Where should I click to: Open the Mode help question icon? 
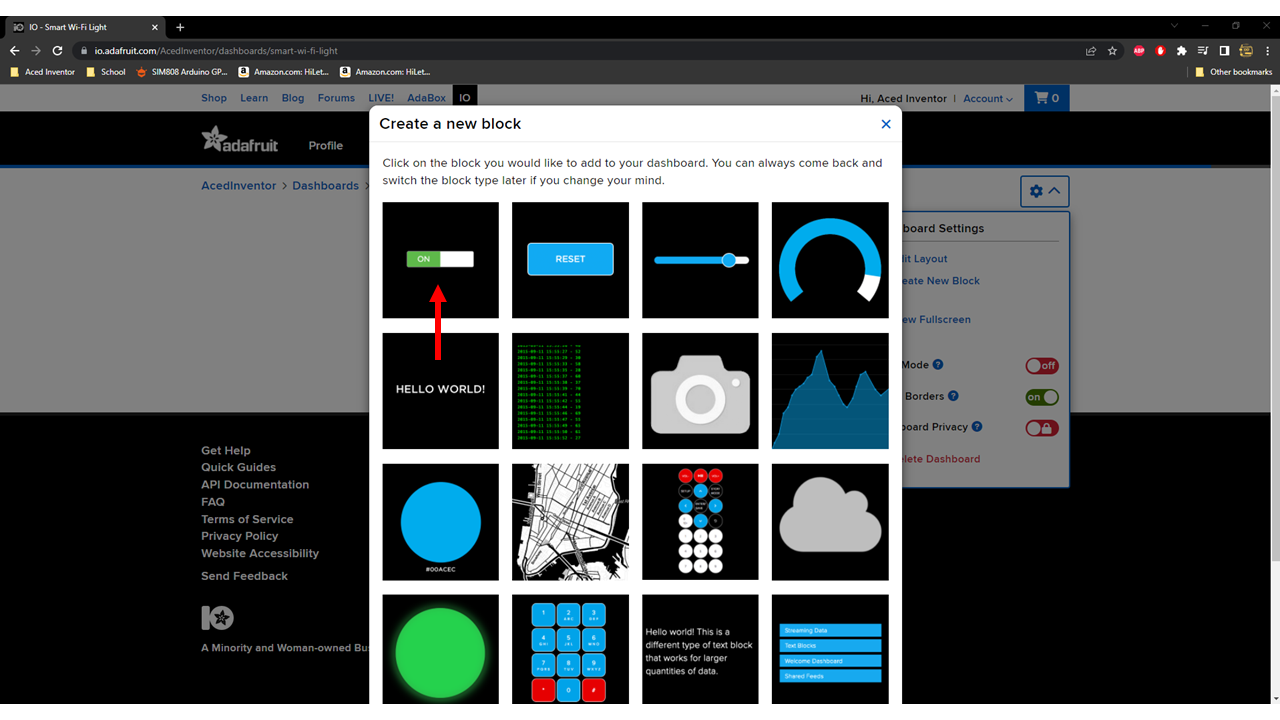click(938, 365)
